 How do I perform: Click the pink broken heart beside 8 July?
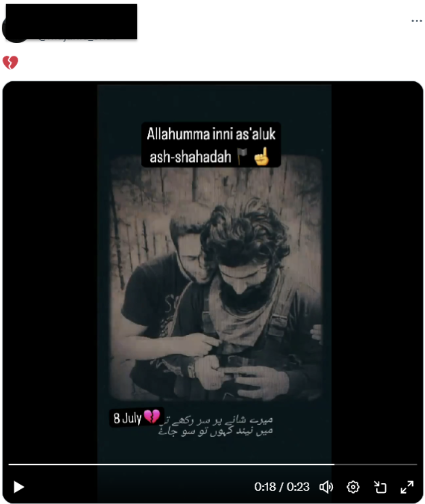pyautogui.click(x=152, y=417)
